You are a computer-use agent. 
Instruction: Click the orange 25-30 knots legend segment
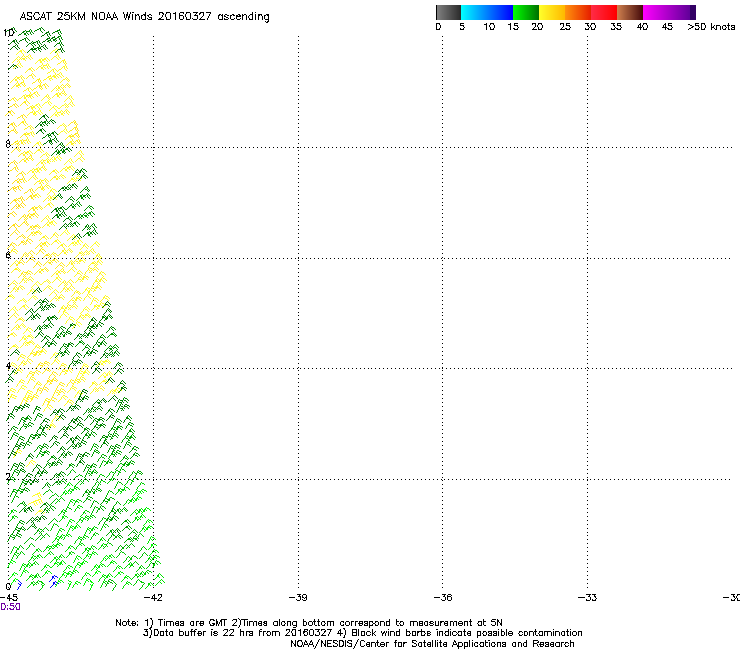pos(578,12)
